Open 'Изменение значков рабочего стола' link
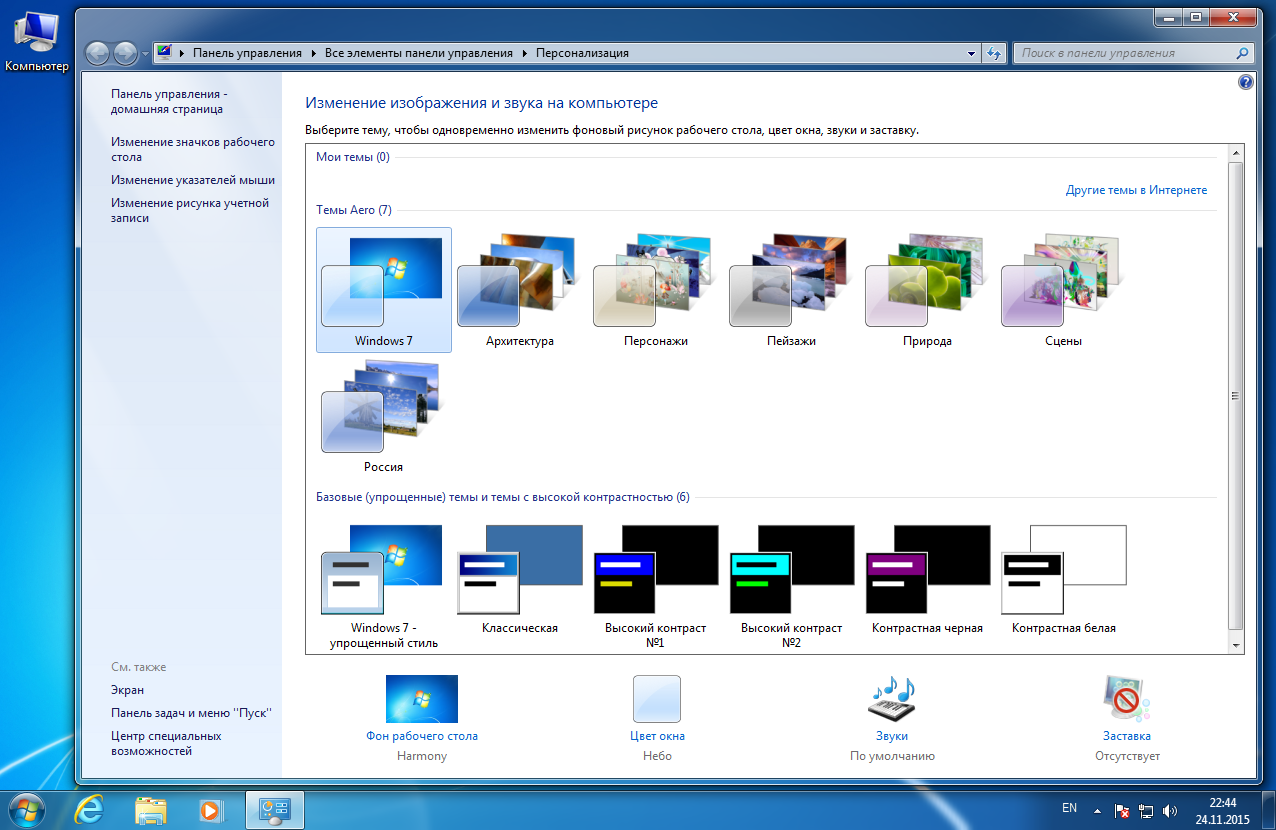Viewport: 1276px width, 830px height. pyautogui.click(x=193, y=149)
